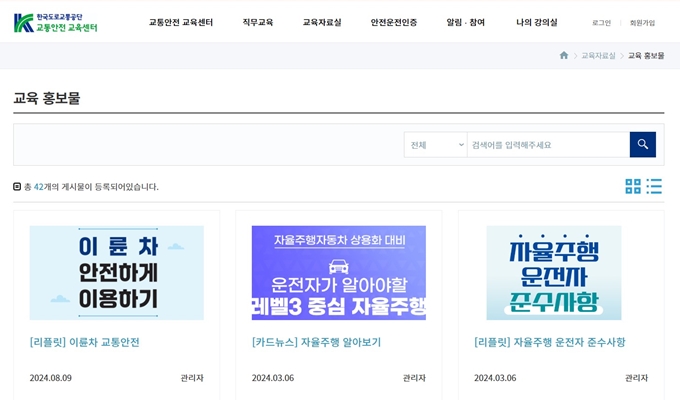Expand the 전체 search category dropdown
This screenshot has height=400, width=680.
click(x=436, y=145)
